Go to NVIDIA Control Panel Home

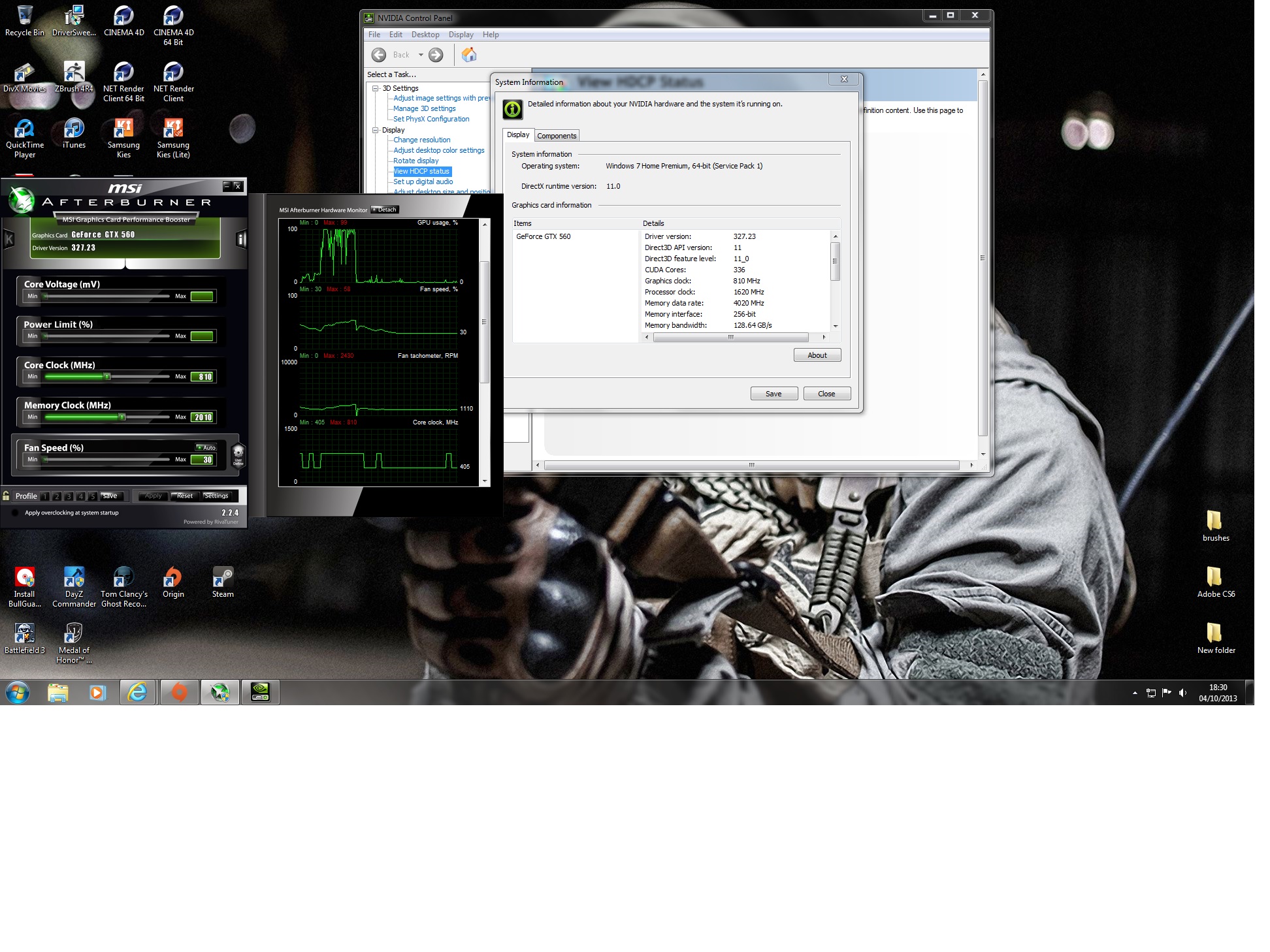point(469,55)
